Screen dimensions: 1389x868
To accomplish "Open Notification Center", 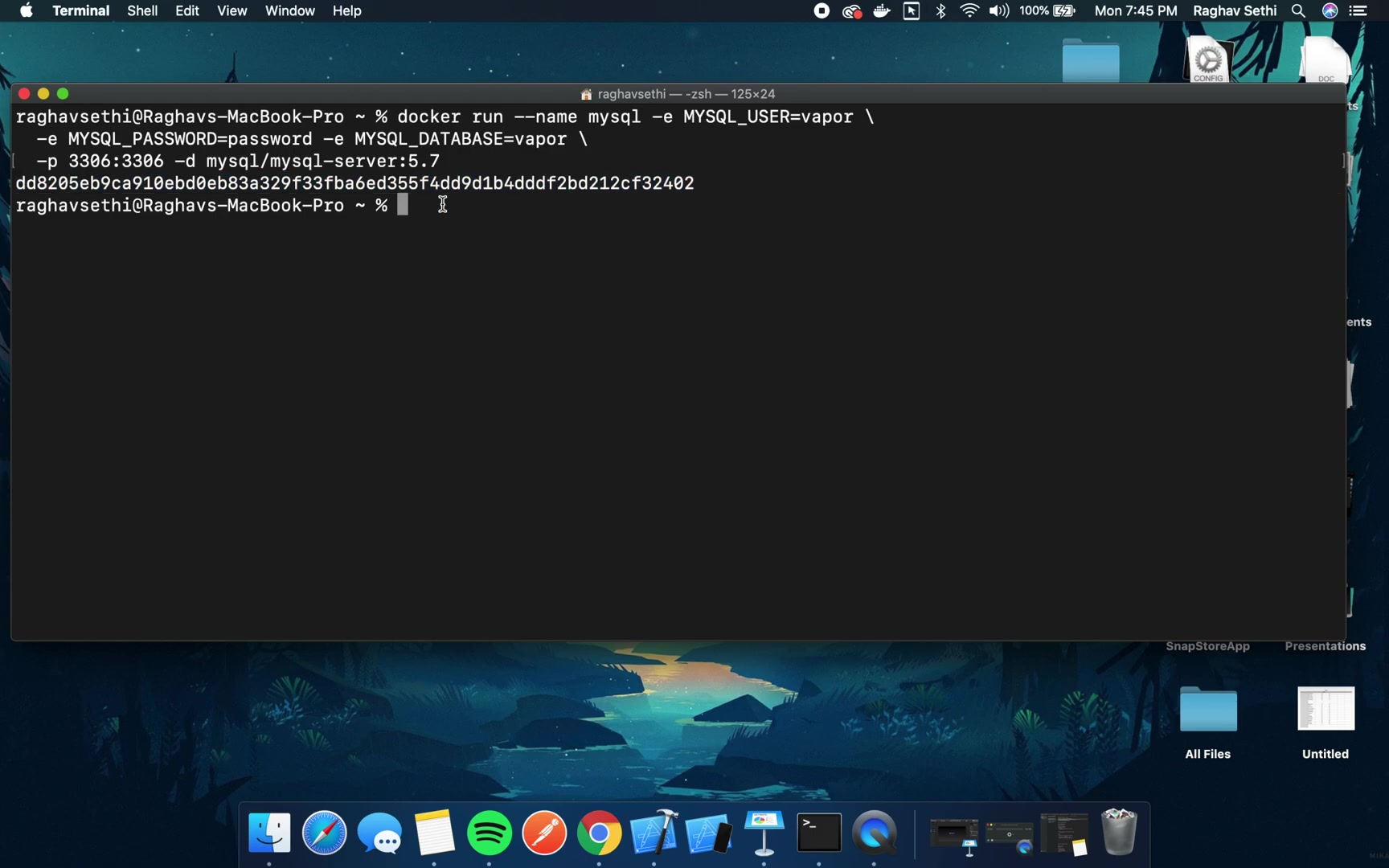I will coord(1358,10).
